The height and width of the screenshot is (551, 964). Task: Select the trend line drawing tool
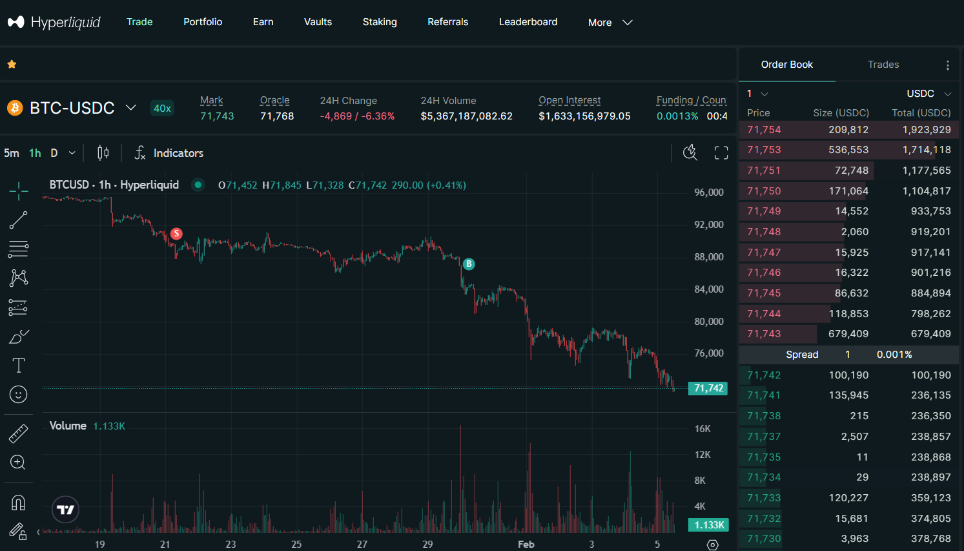click(x=18, y=220)
